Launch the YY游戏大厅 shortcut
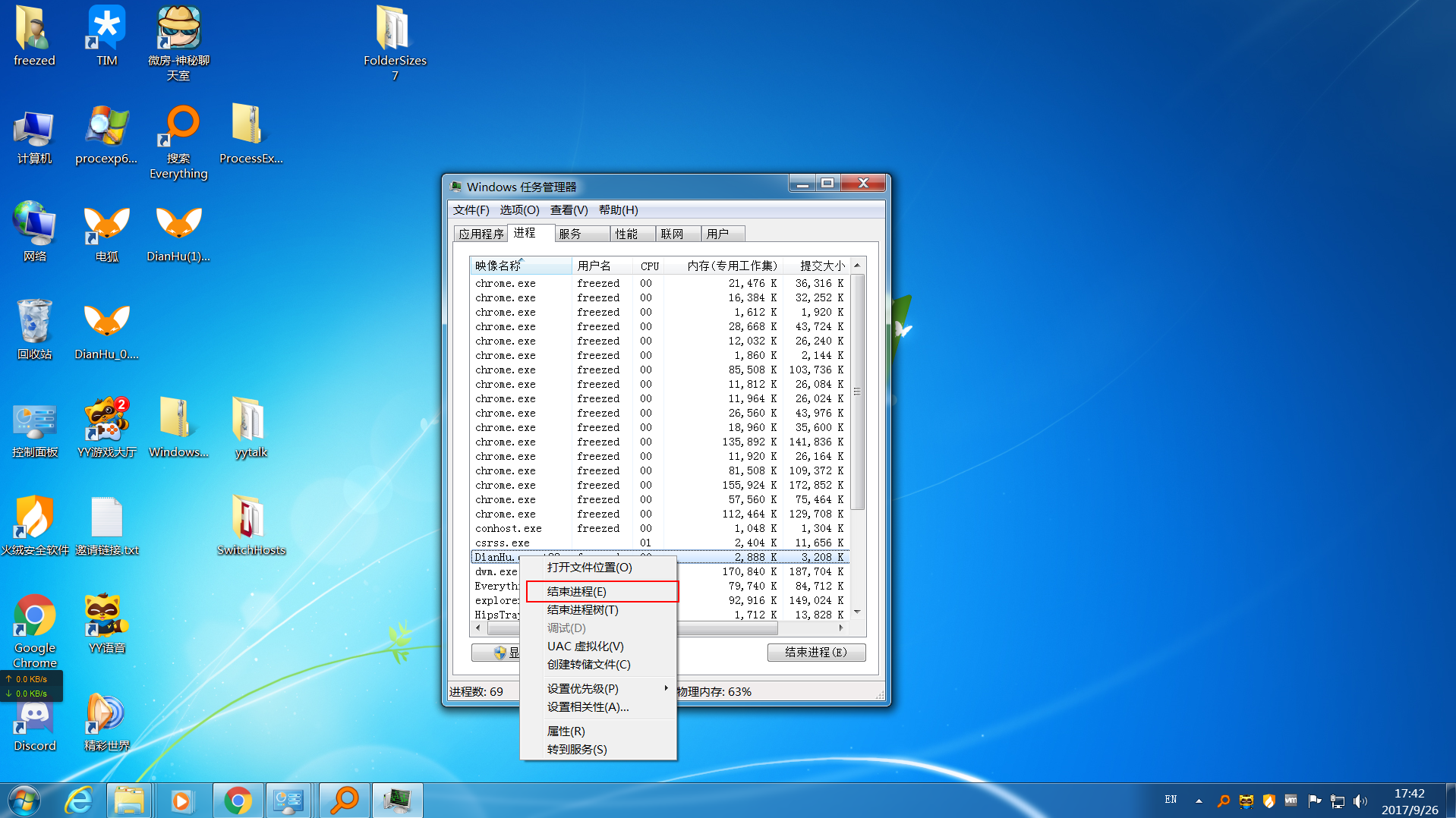 click(106, 428)
